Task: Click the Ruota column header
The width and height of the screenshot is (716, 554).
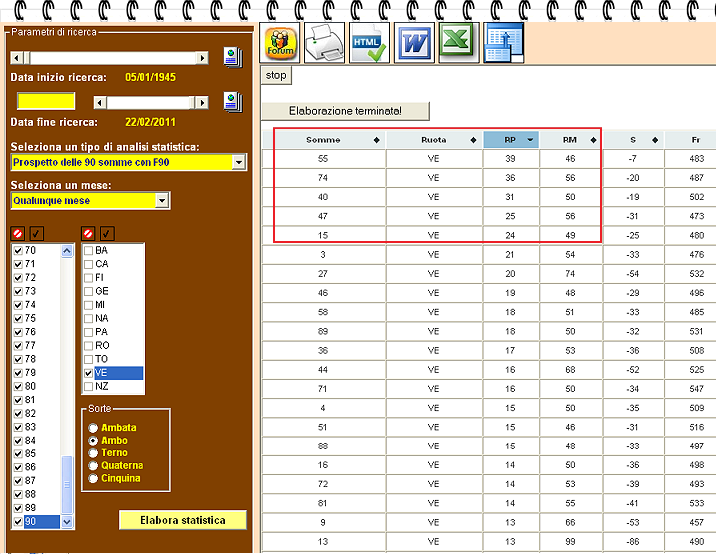Action: coord(433,140)
